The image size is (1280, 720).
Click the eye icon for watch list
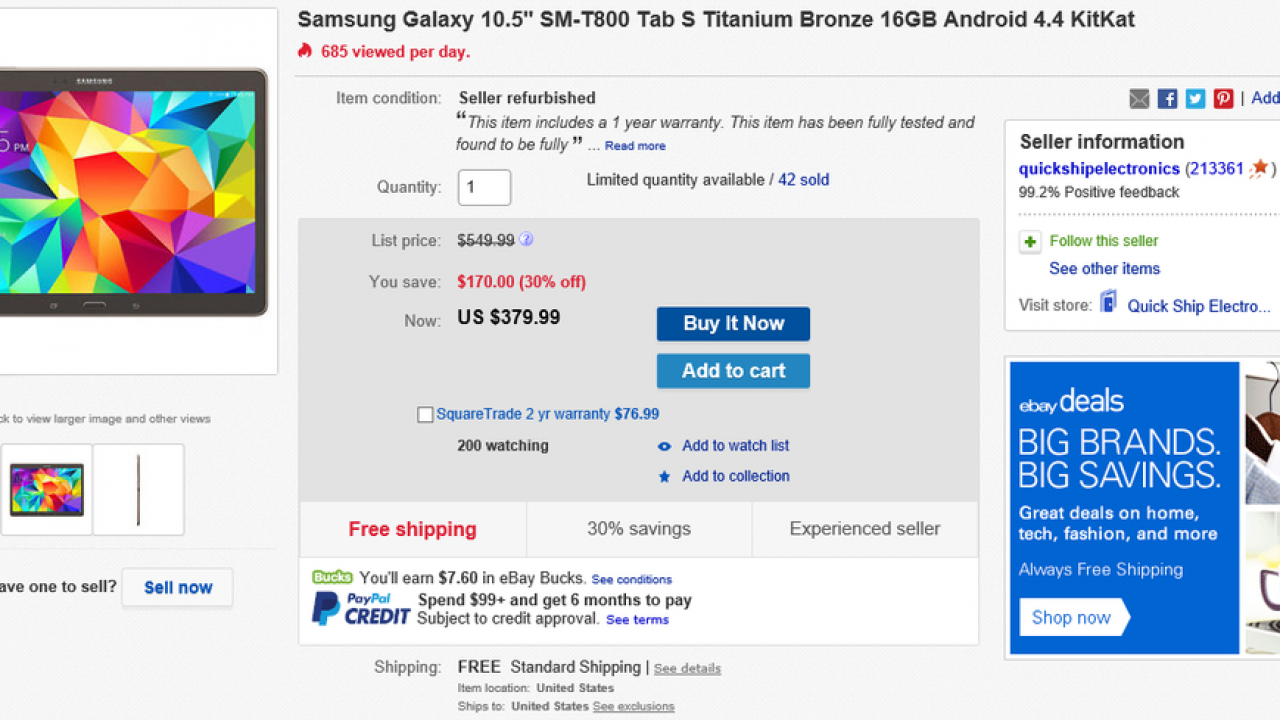click(x=664, y=447)
